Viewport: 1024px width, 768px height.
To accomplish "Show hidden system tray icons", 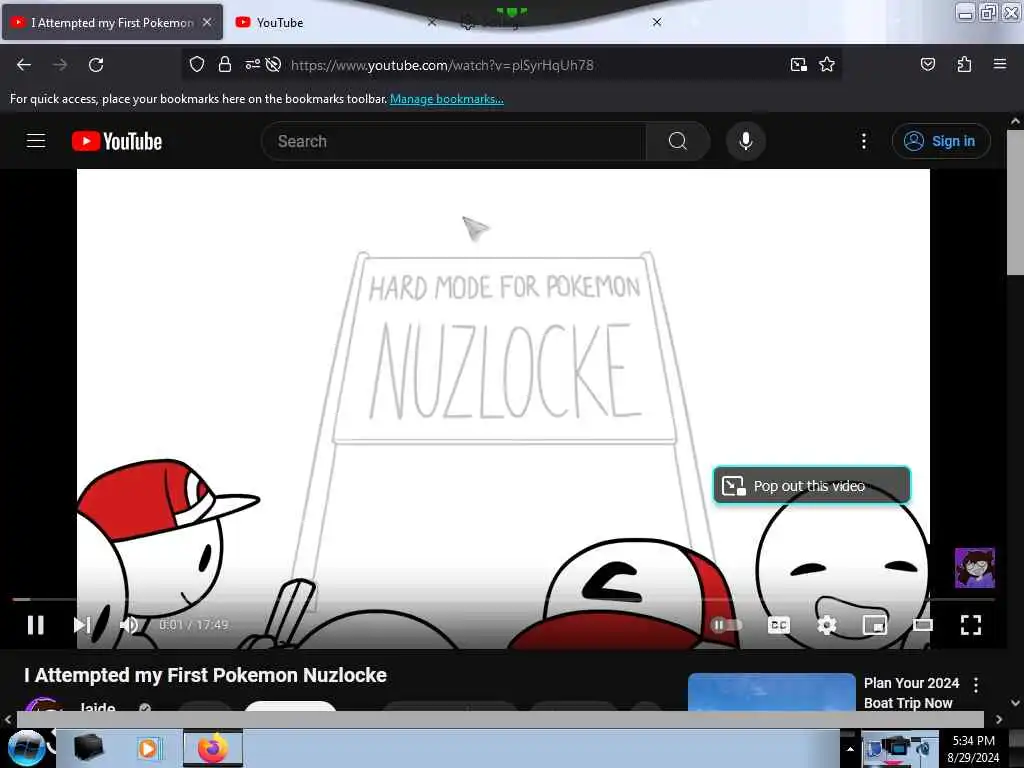I will (850, 749).
